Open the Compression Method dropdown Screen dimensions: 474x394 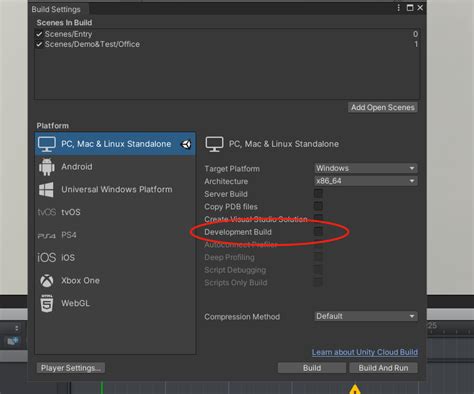(x=366, y=316)
